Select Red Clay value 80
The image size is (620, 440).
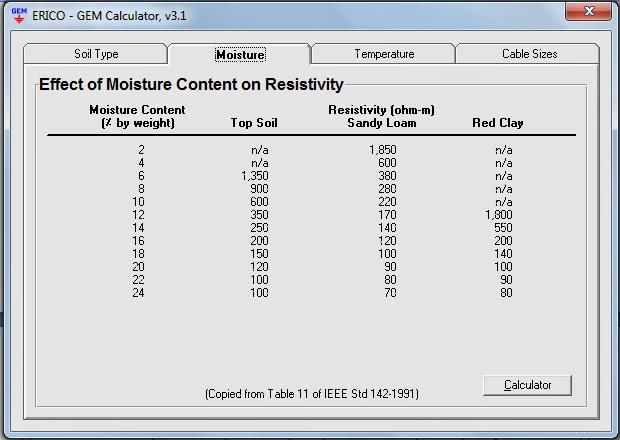pyautogui.click(x=507, y=293)
